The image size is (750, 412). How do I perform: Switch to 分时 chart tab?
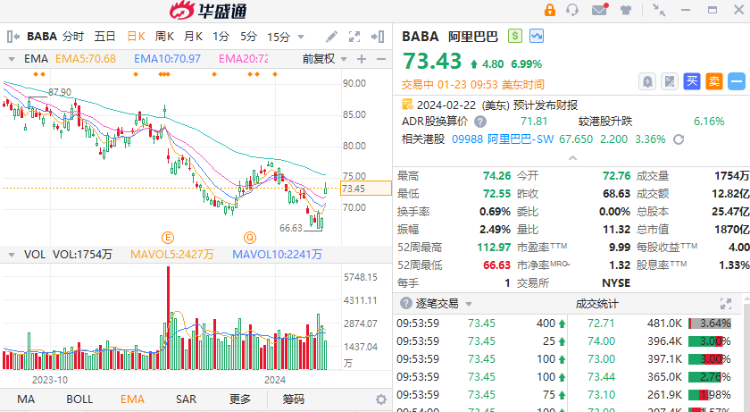click(73, 36)
